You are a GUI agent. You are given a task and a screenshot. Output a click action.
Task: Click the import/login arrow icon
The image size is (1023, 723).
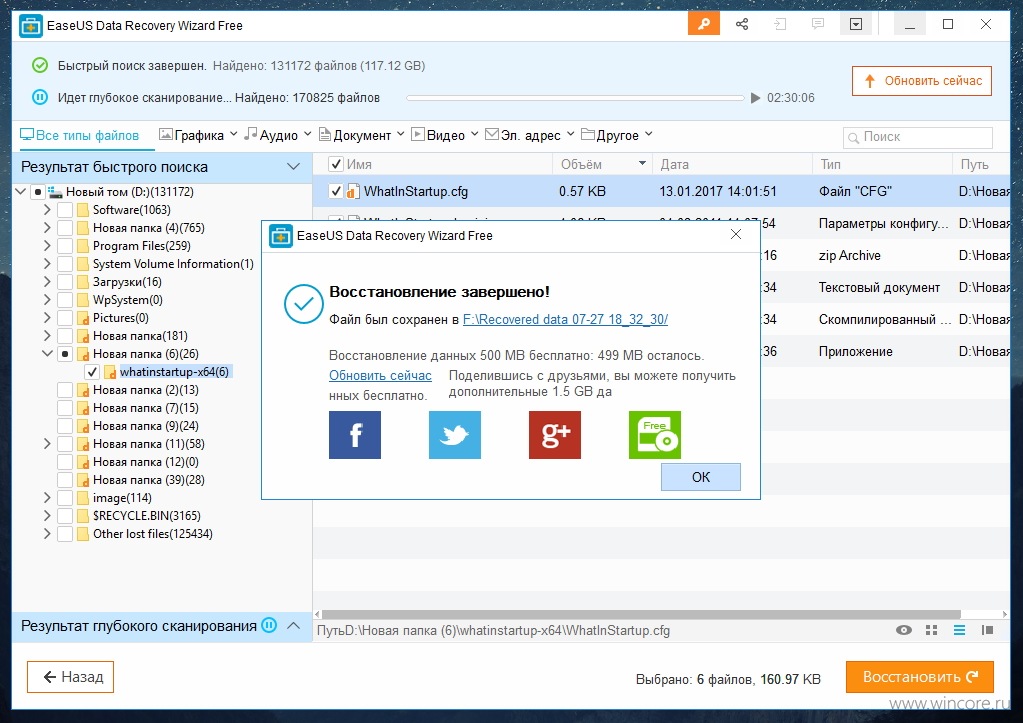tap(780, 24)
